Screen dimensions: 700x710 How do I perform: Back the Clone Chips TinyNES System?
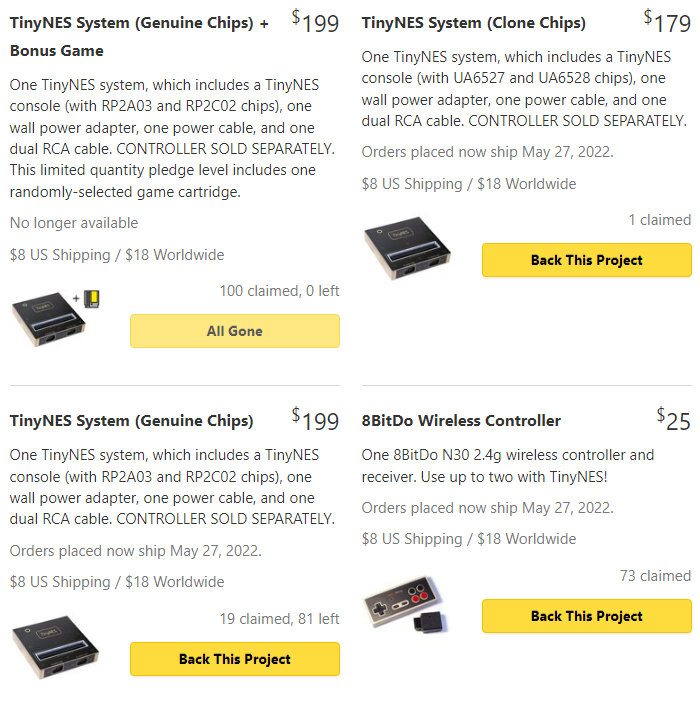coord(586,260)
